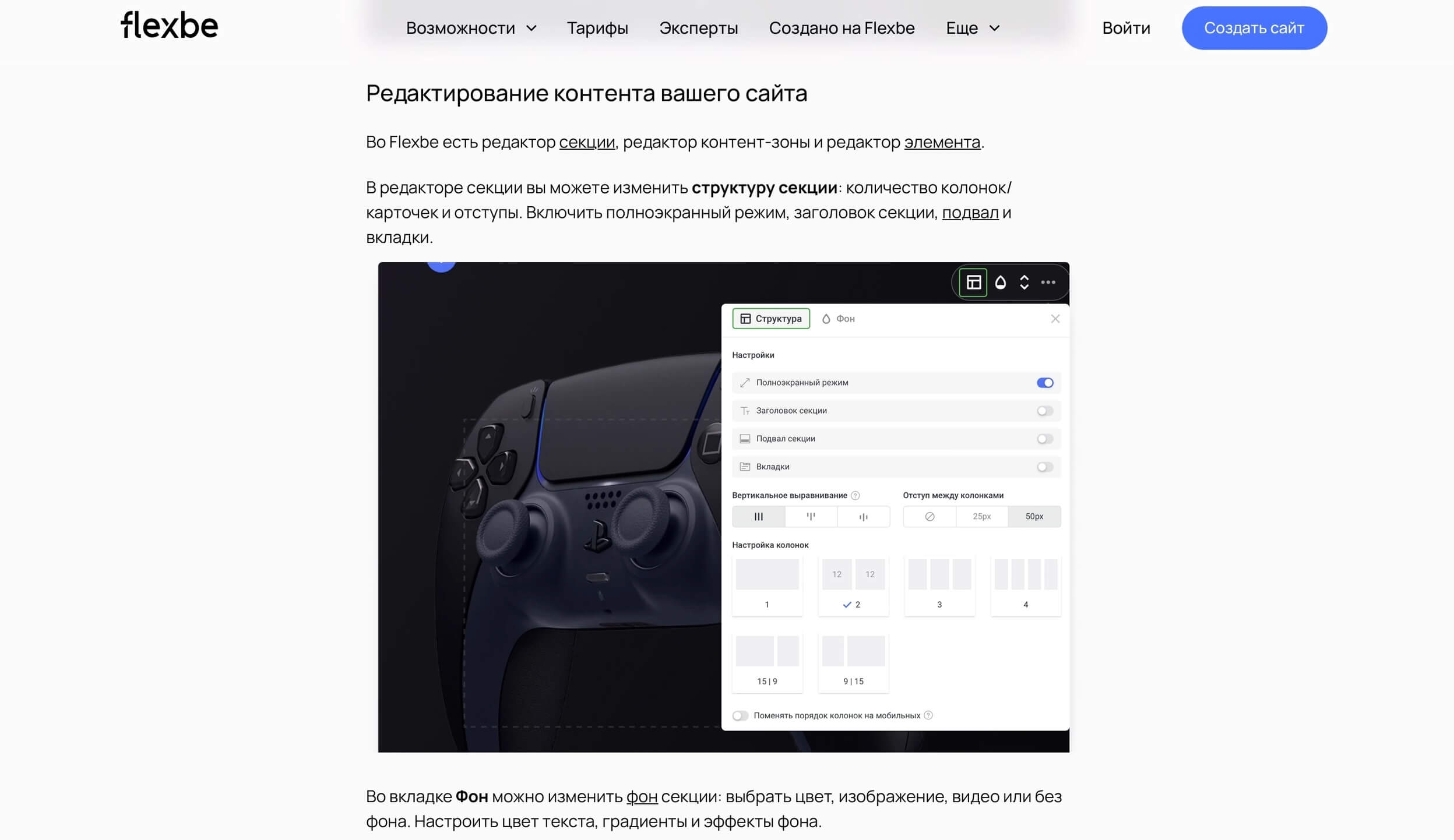The width and height of the screenshot is (1454, 840).
Task: Click help icon beside mobile column order
Action: (928, 715)
